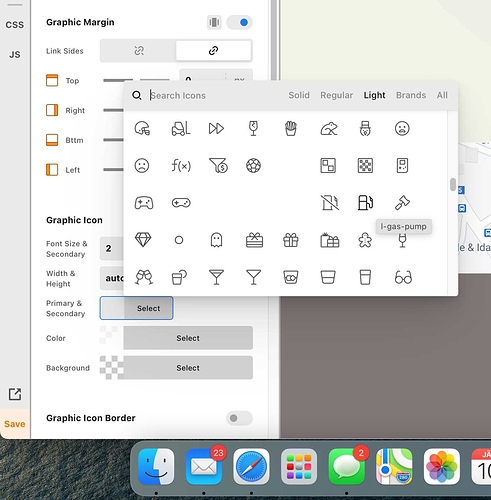Show All icon styles

442,95
